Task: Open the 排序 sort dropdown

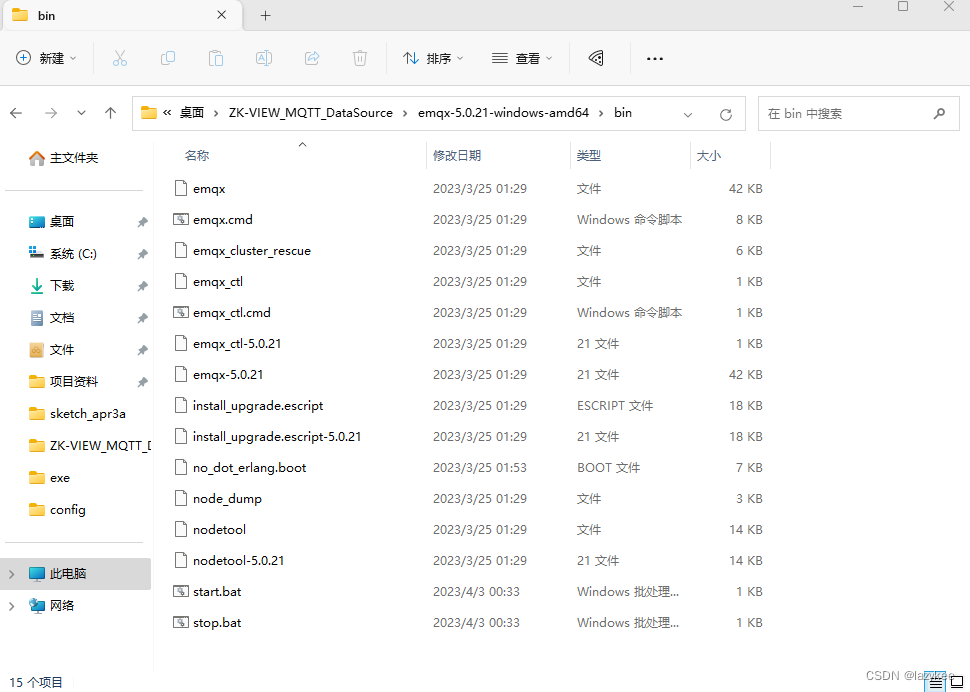Action: (432, 58)
